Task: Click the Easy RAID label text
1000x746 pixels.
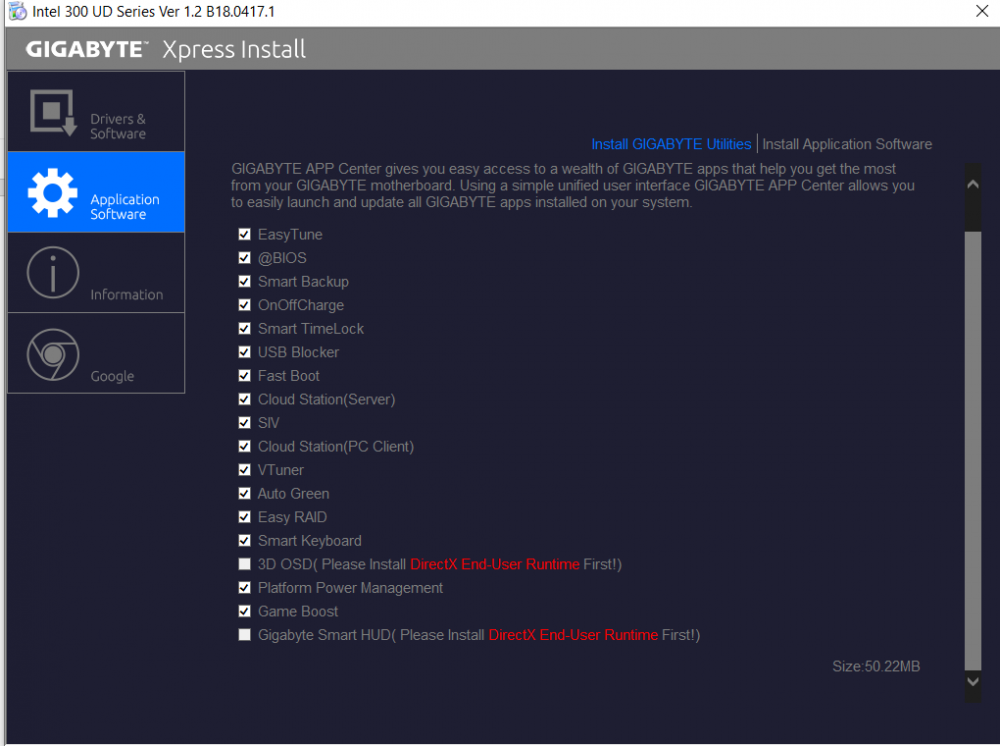Action: (x=293, y=518)
